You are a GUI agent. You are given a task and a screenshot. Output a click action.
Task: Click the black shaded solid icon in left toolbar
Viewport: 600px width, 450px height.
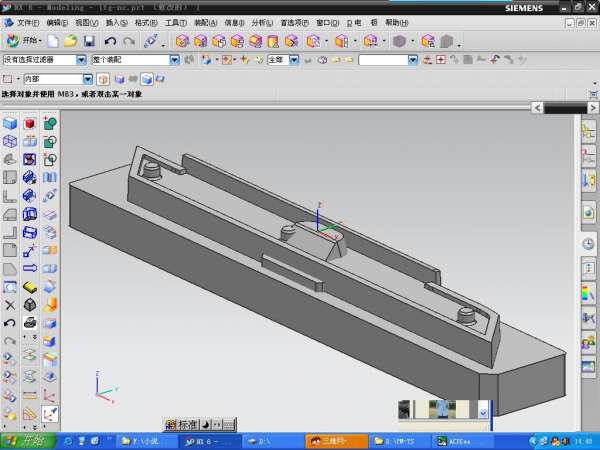click(30, 305)
